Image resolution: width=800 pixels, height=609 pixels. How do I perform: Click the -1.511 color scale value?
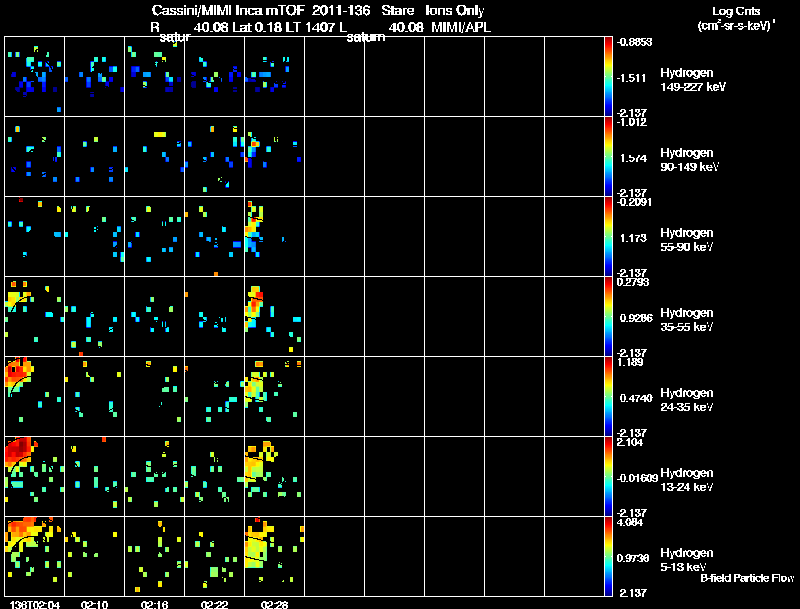[631, 78]
